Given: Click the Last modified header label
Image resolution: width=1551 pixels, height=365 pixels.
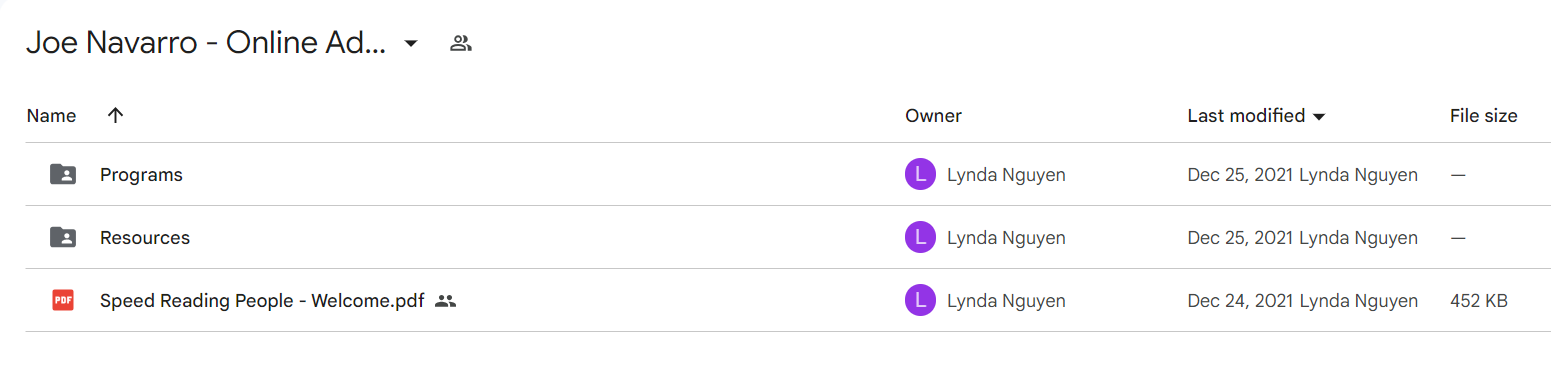Looking at the screenshot, I should [x=1246, y=116].
